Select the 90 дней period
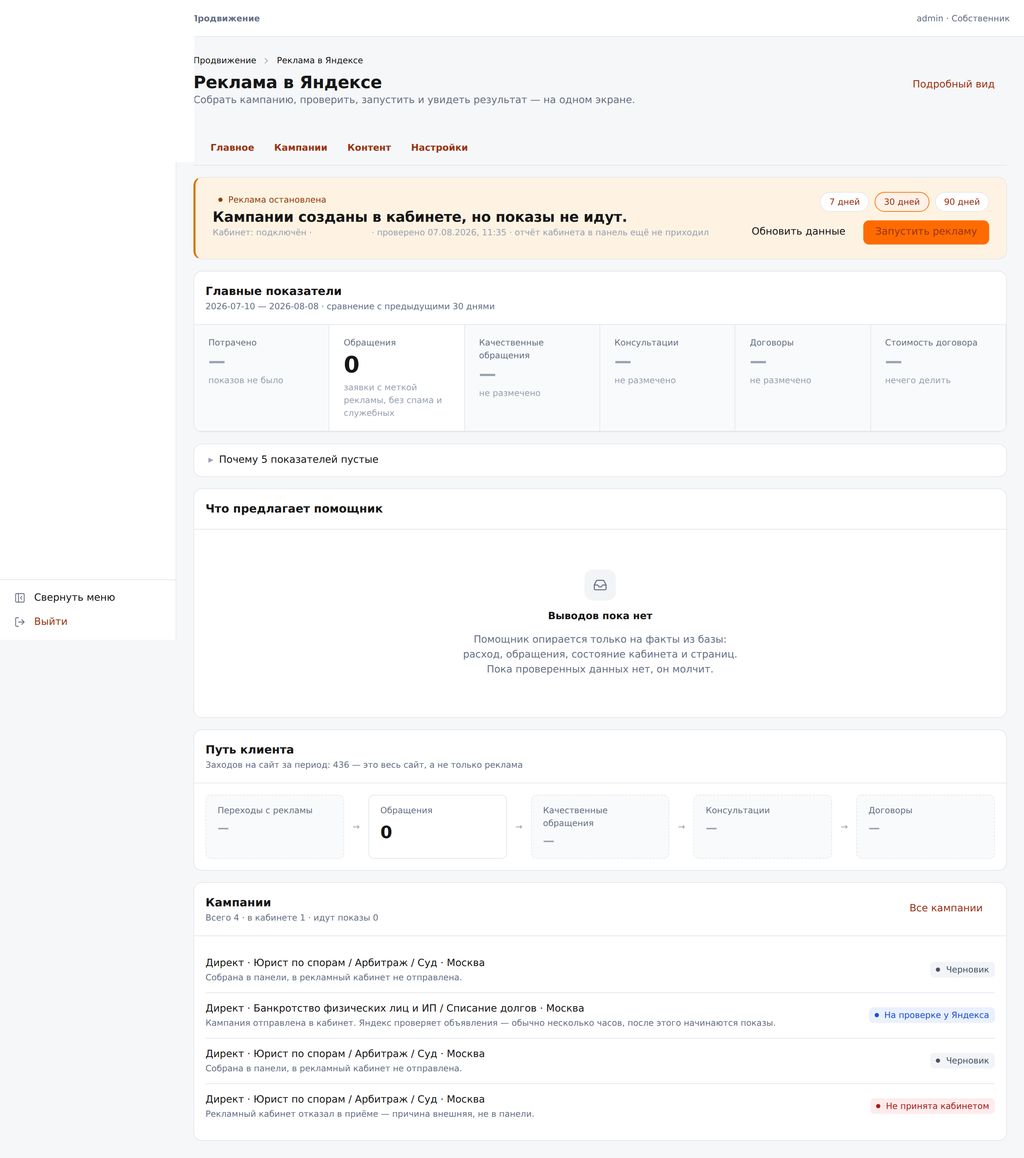 961,202
